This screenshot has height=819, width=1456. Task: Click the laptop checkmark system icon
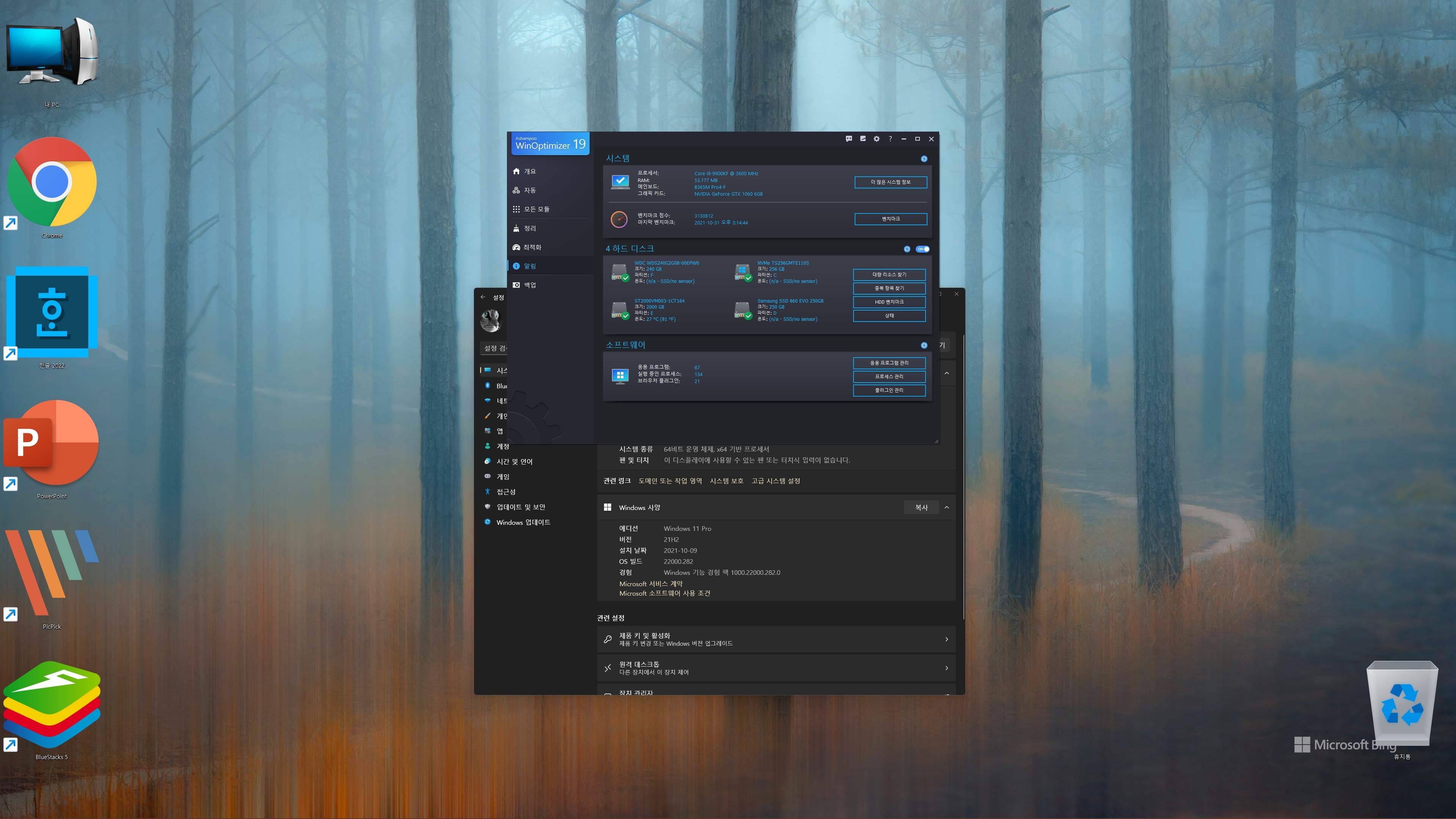coord(620,182)
